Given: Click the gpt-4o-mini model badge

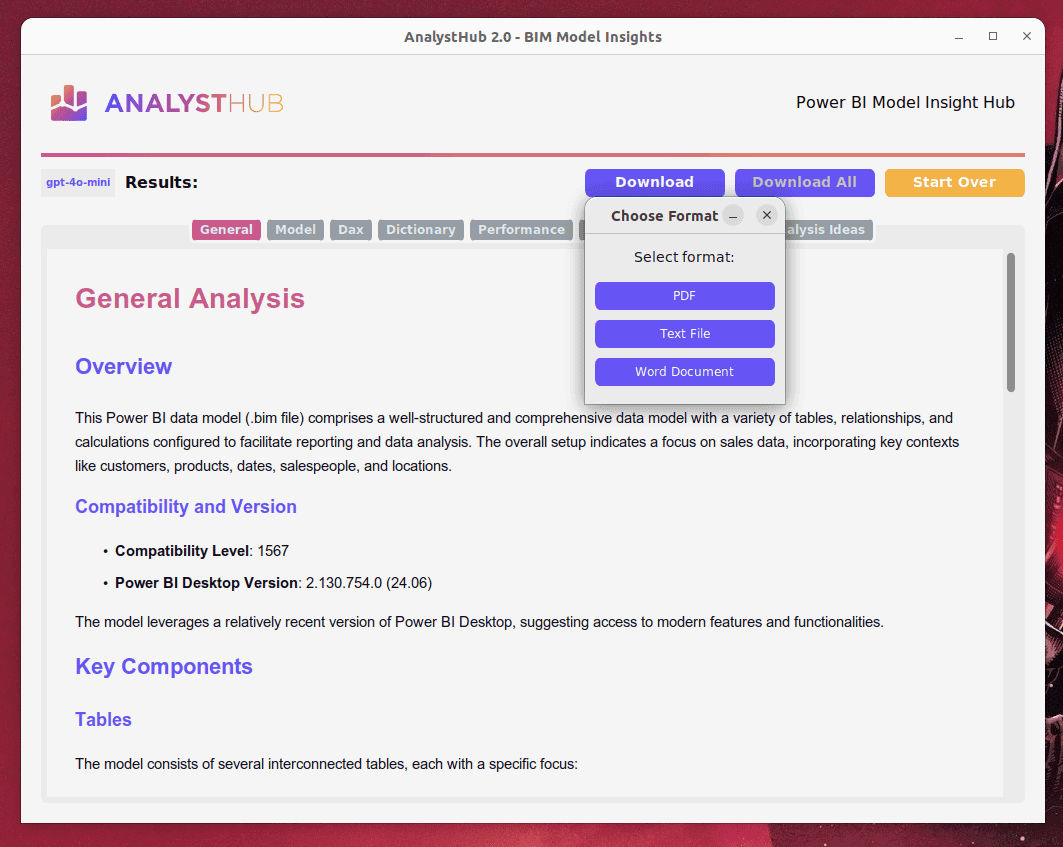Looking at the screenshot, I should pyautogui.click(x=78, y=182).
